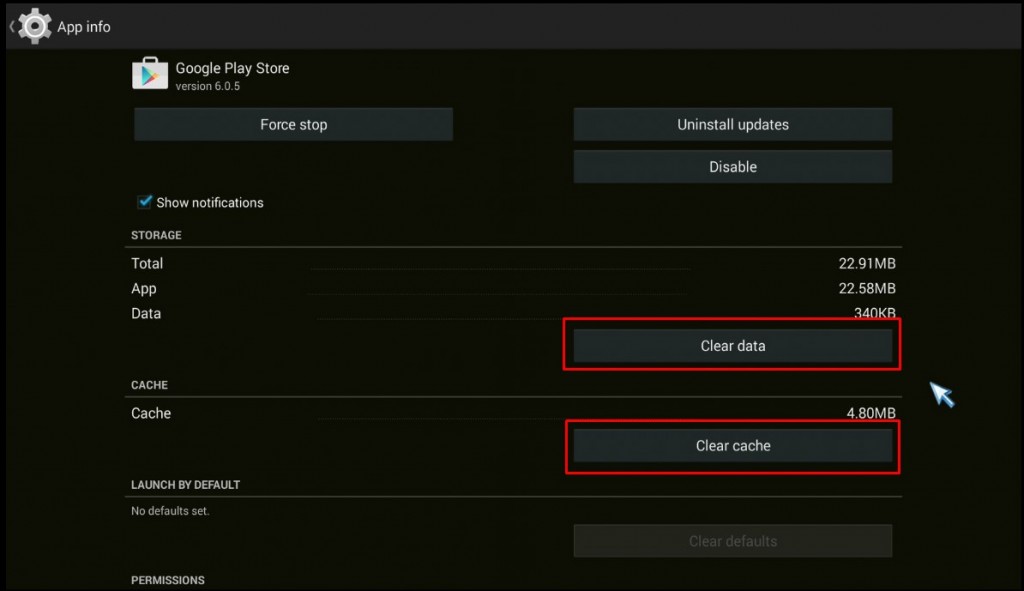The image size is (1024, 591).
Task: Click the No defaults set text
Action: [170, 511]
